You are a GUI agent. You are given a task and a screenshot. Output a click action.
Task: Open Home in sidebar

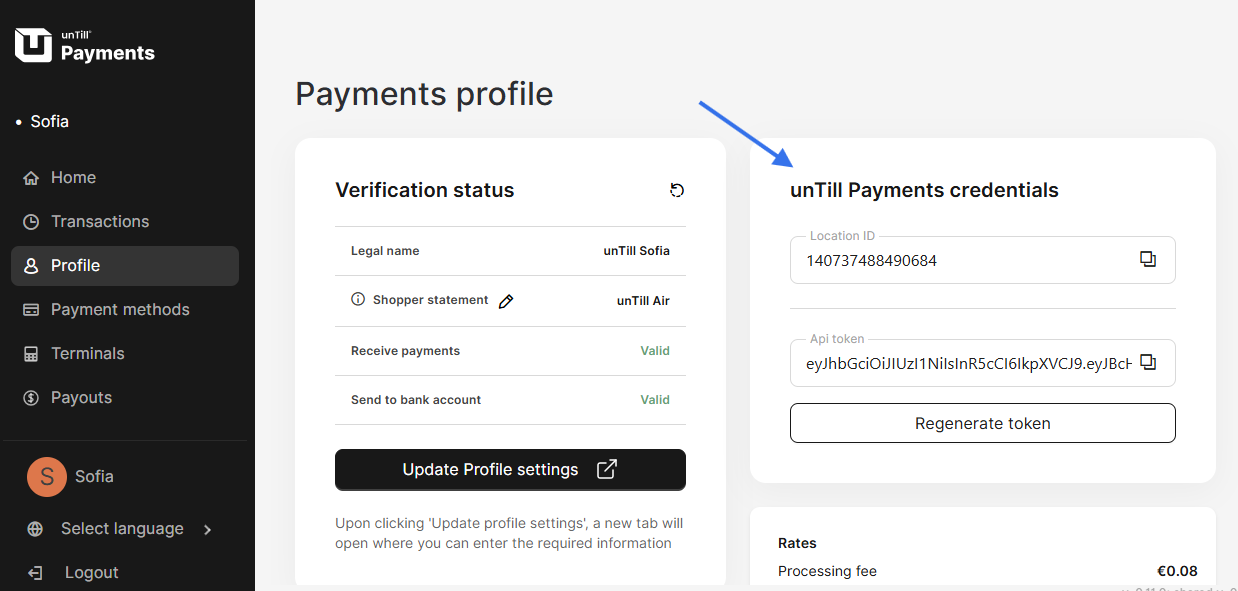(73, 177)
